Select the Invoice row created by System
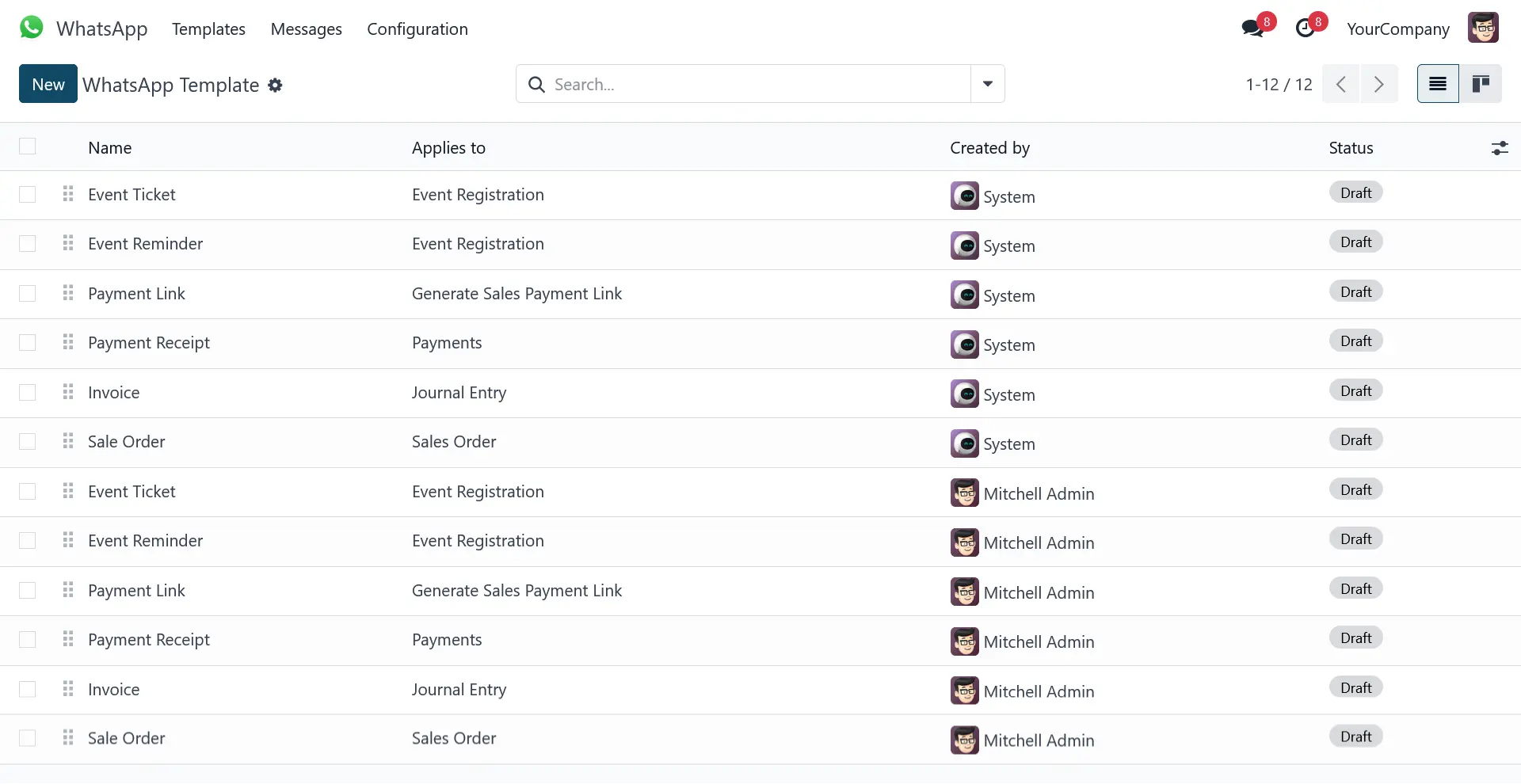The height and width of the screenshot is (784, 1521). [28, 393]
